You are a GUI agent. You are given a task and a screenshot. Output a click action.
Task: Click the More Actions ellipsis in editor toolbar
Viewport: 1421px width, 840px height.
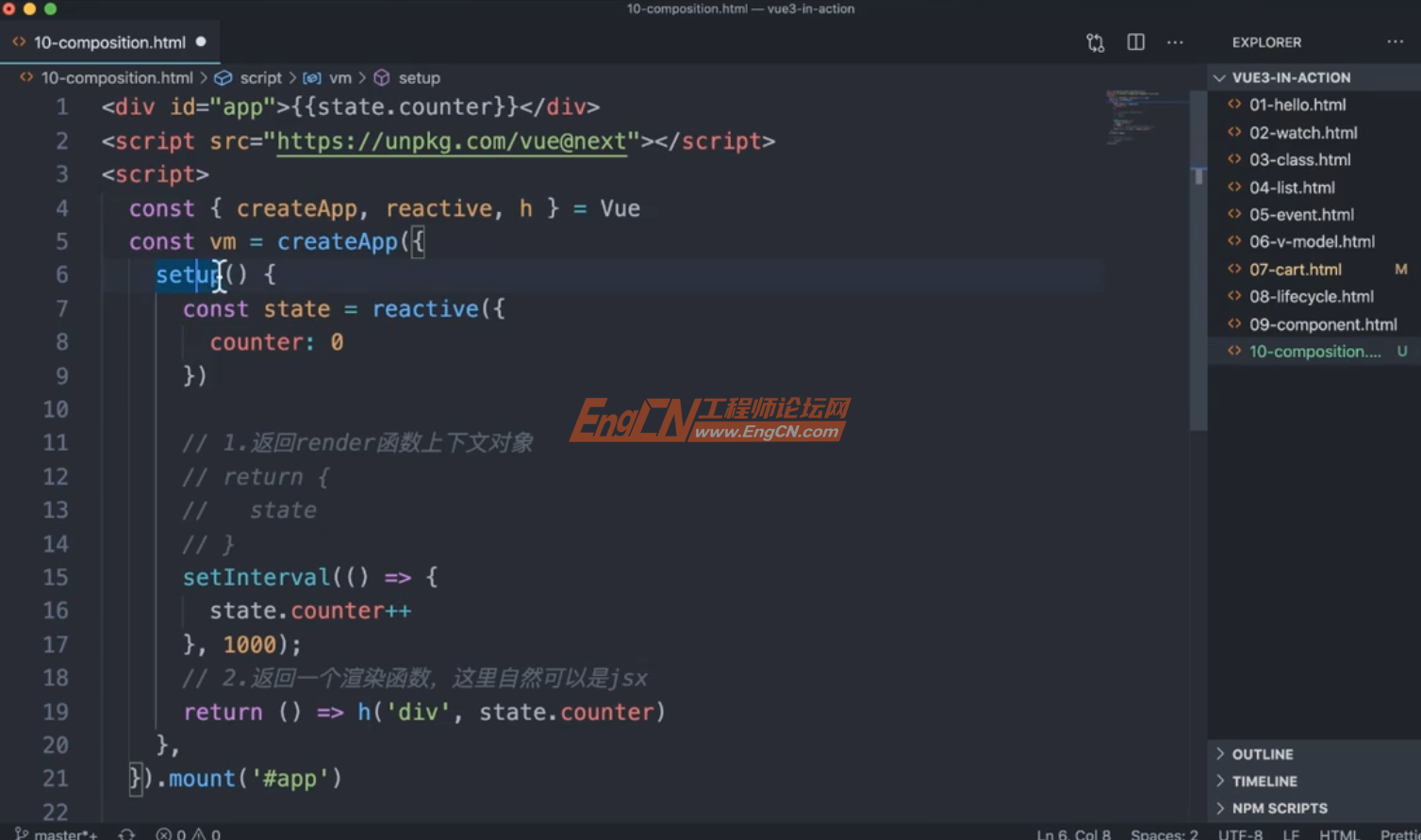1175,41
